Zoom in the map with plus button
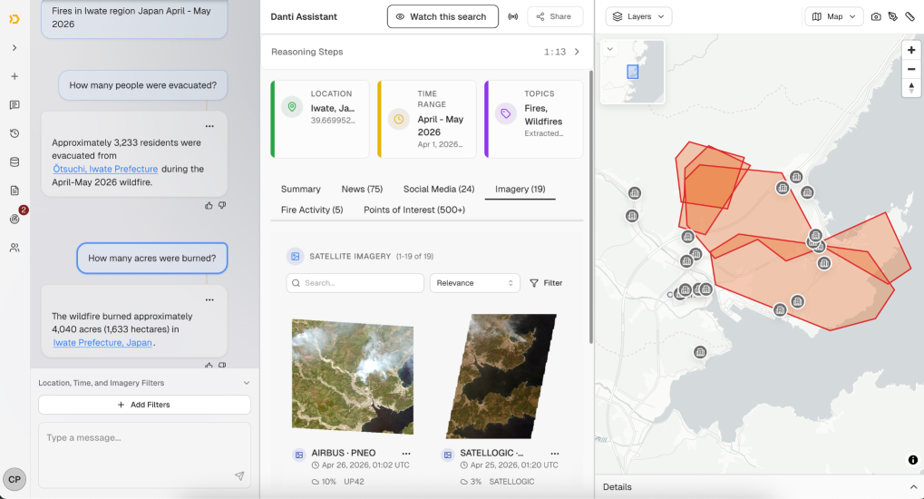Viewport: 924px width, 499px height. (x=911, y=50)
